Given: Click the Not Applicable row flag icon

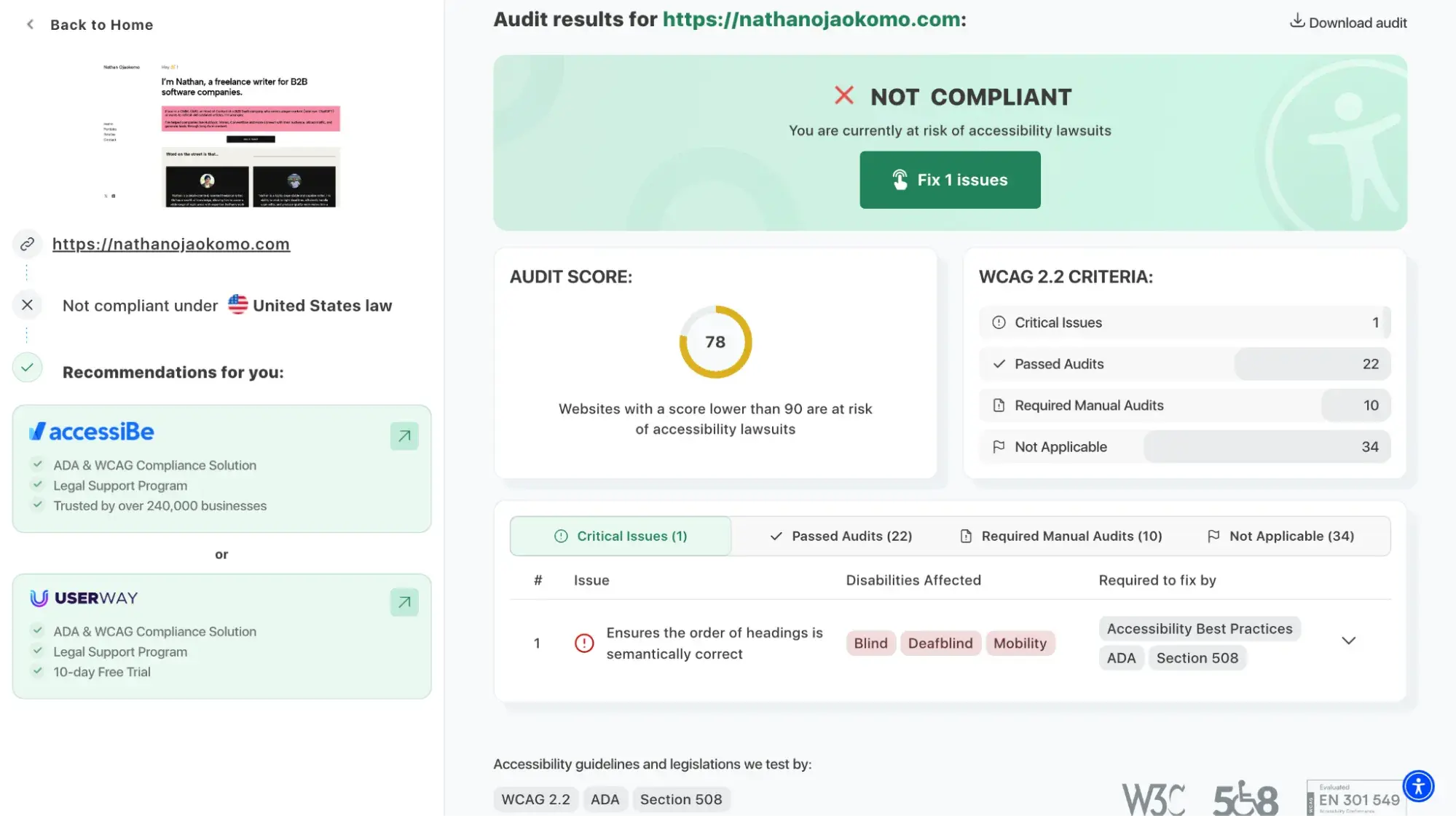Looking at the screenshot, I should point(999,447).
